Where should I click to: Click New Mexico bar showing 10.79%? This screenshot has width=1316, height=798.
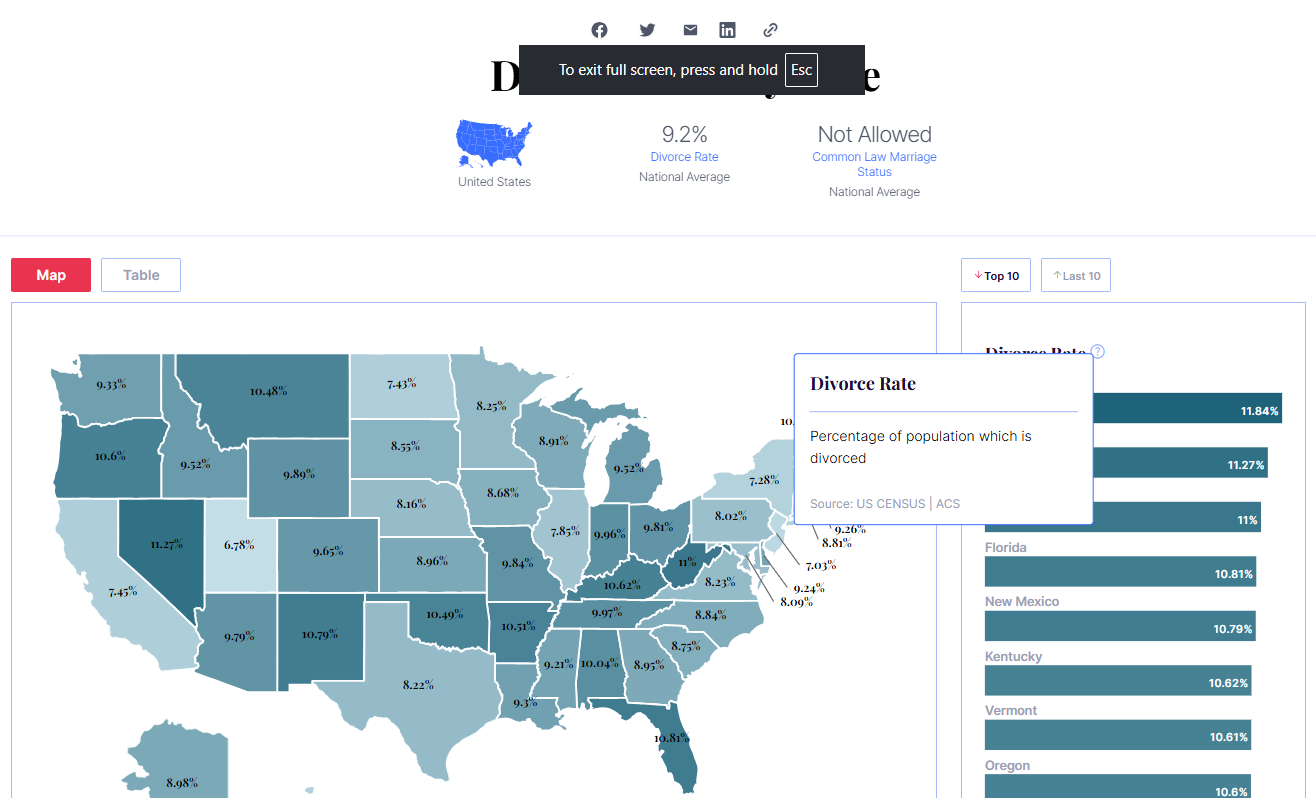tap(1120, 626)
